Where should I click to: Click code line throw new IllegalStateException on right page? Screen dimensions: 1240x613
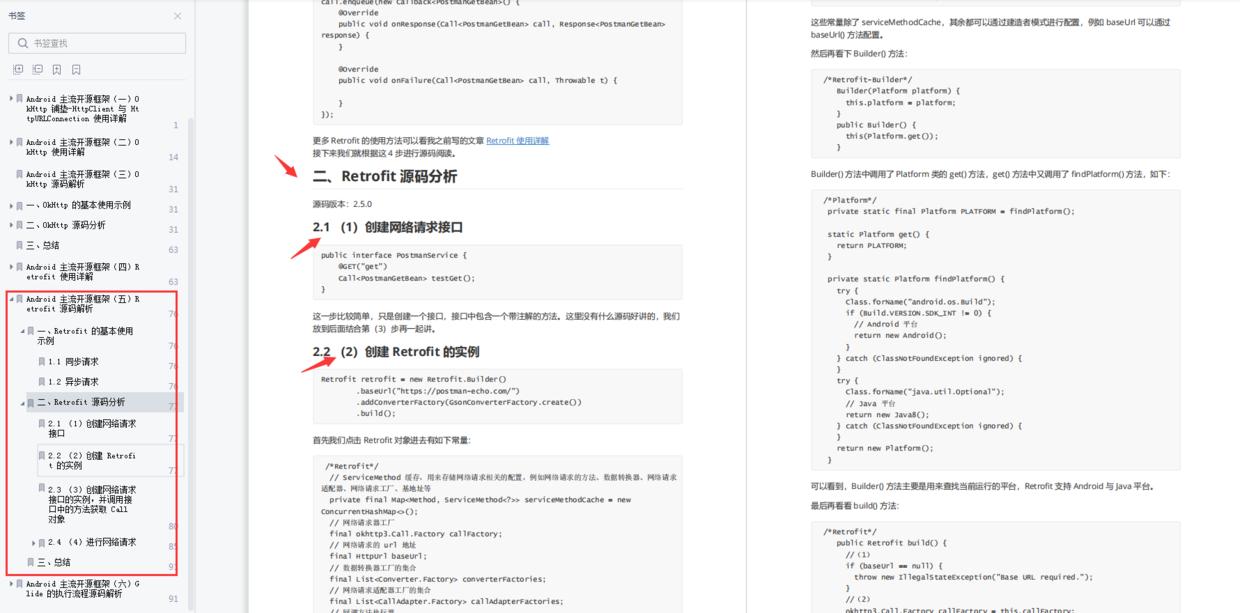[x=973, y=577]
